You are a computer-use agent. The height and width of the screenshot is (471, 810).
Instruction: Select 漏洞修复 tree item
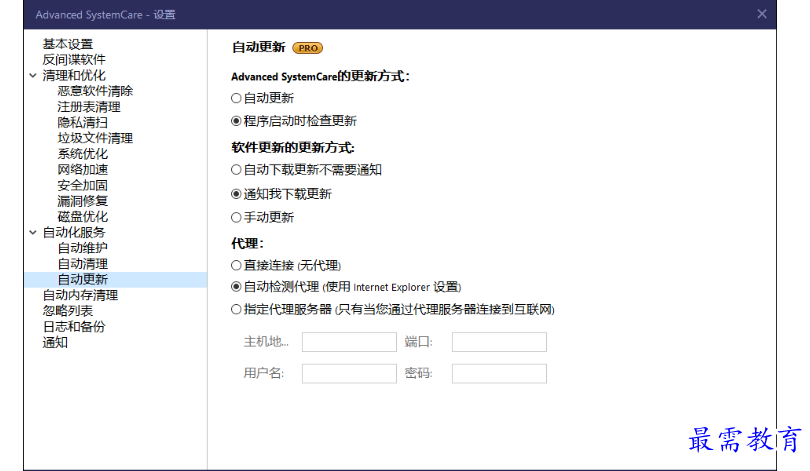click(83, 201)
